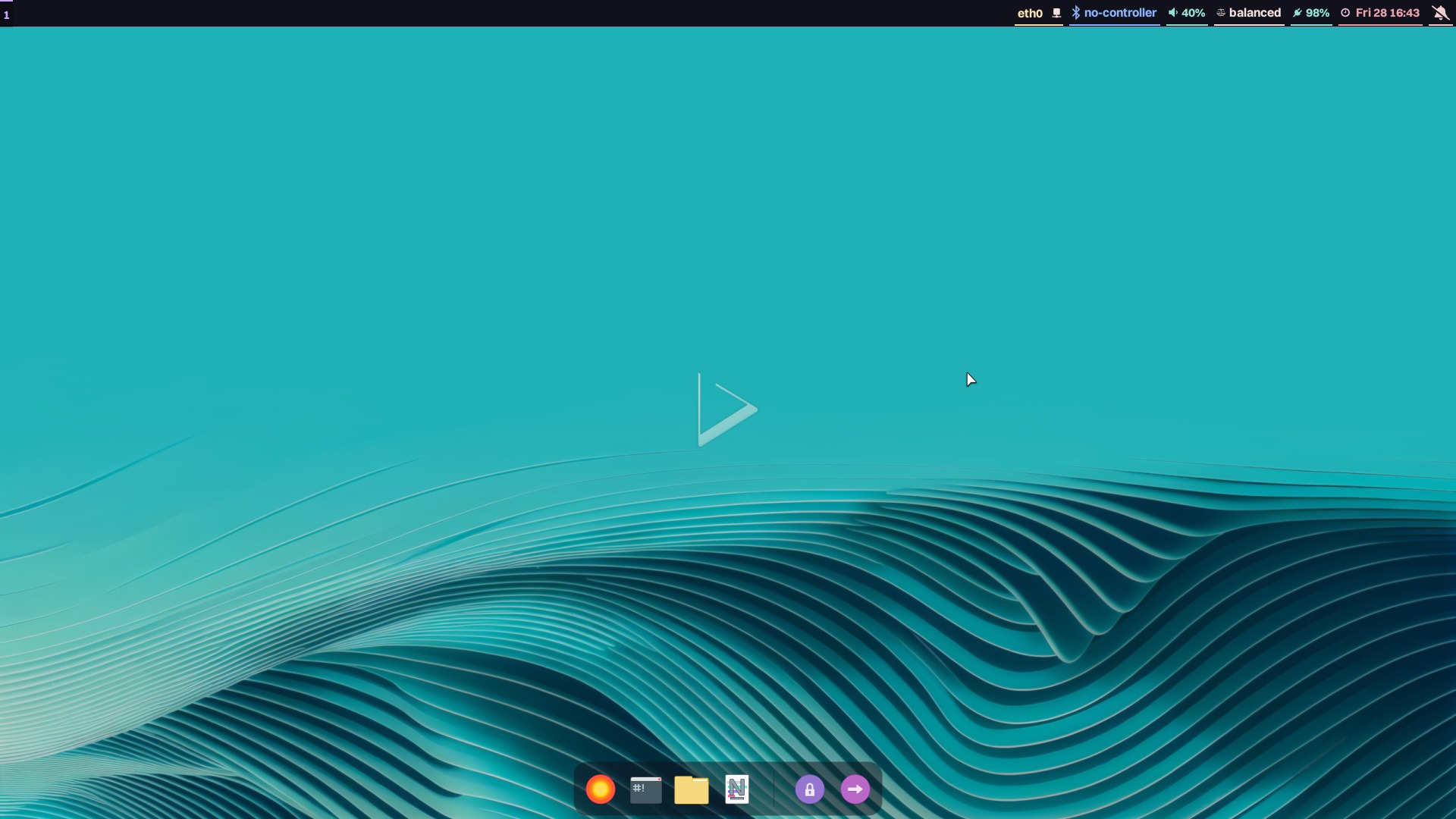Screen dimensions: 1456x819
Task: Click the Fri 28 16:43 date text
Action: tap(1387, 13)
